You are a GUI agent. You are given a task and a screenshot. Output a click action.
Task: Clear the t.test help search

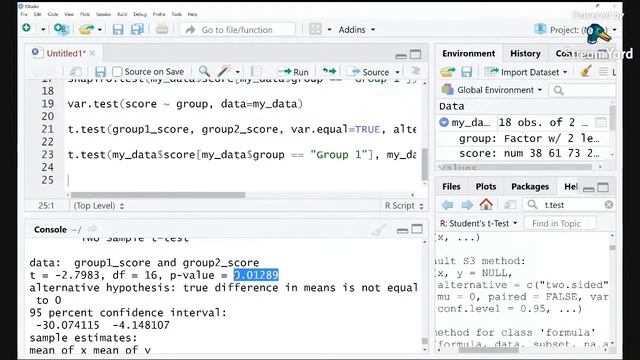609,205
